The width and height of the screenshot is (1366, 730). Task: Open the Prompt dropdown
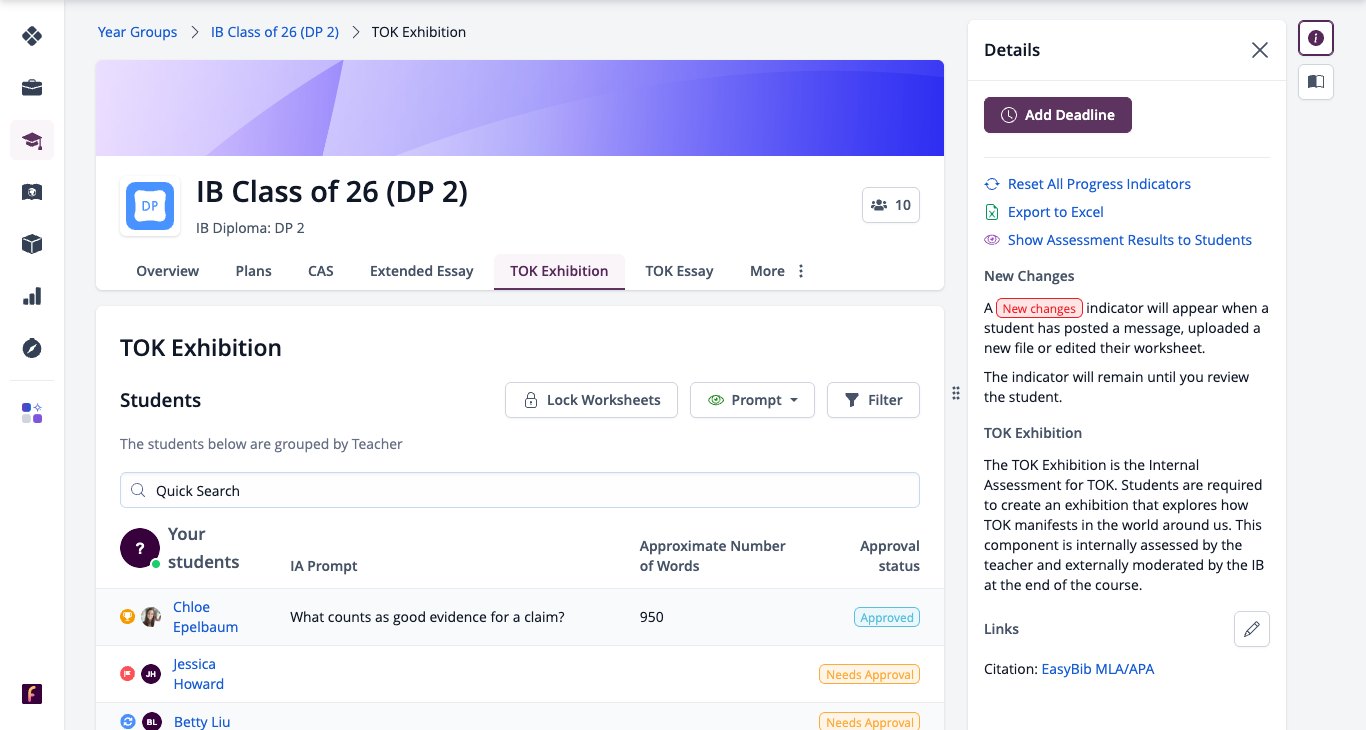753,400
